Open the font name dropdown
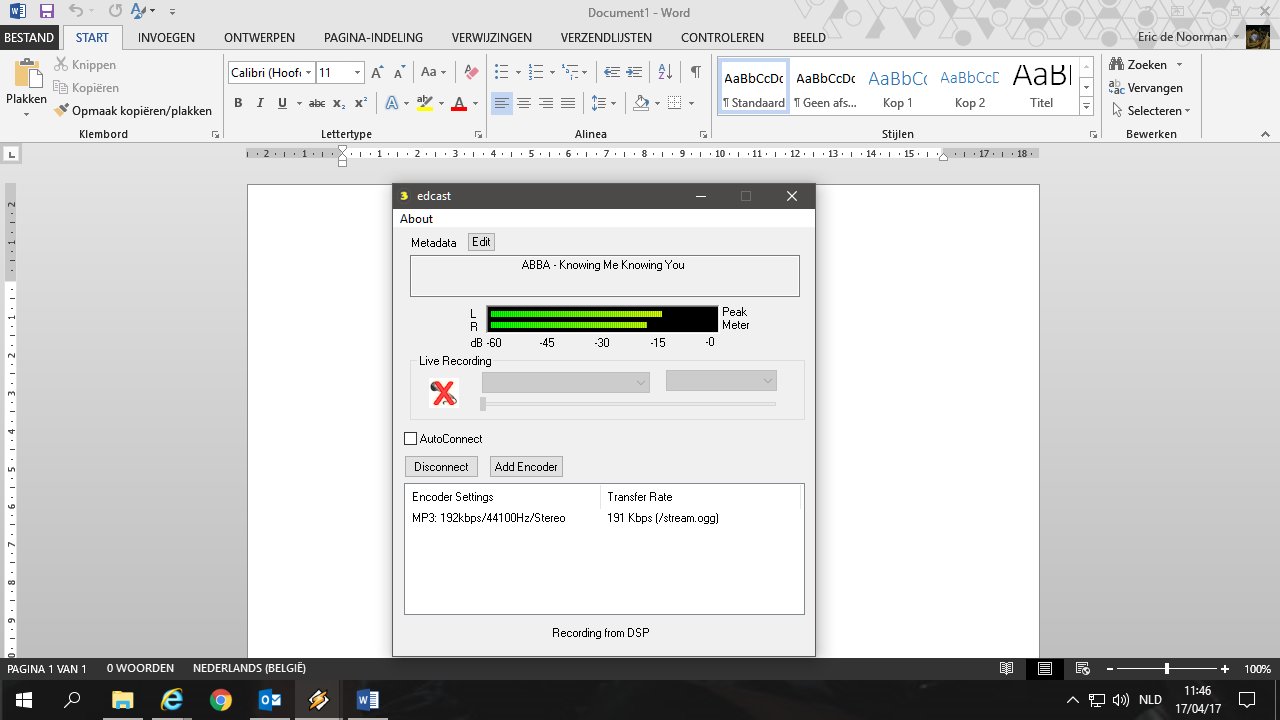This screenshot has height=720, width=1280. (309, 72)
